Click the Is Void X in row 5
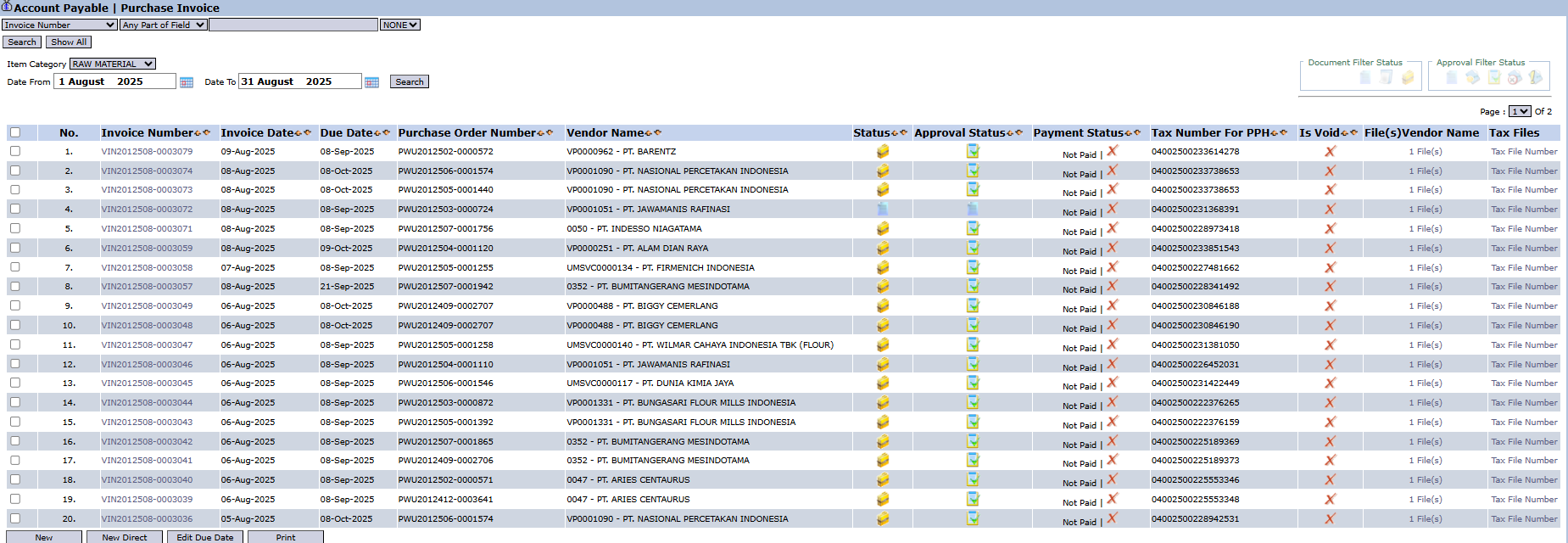The height and width of the screenshot is (543, 1568). (1330, 229)
